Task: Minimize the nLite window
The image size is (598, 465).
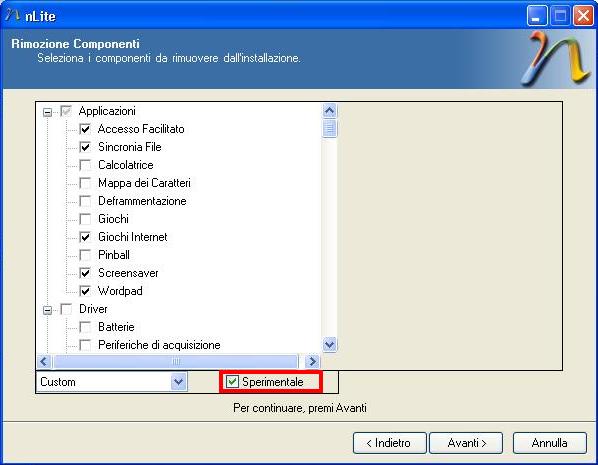Action: (537, 16)
